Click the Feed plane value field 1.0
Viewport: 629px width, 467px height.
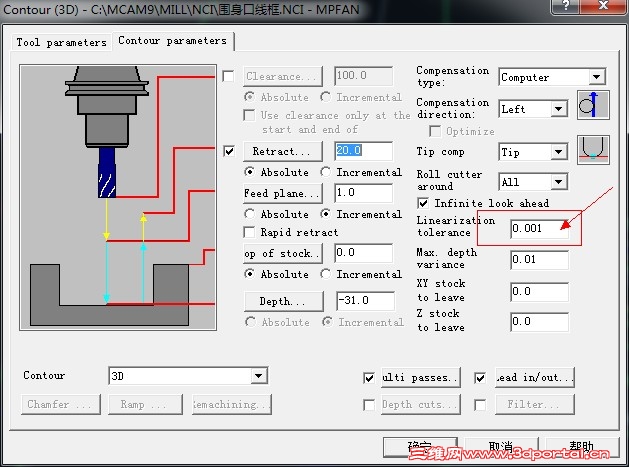click(x=363, y=193)
